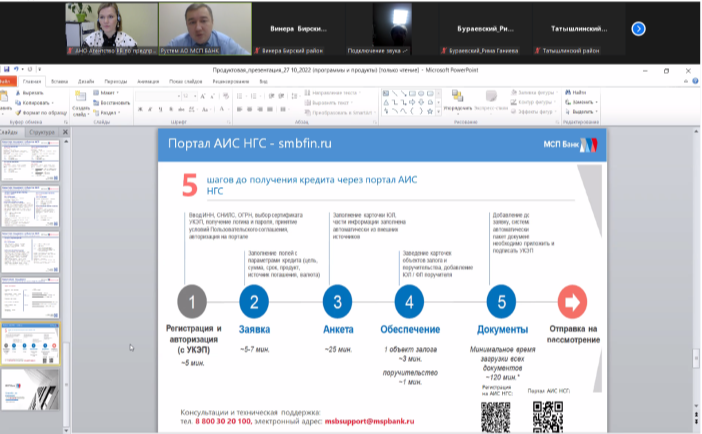This screenshot has width=702, height=434.
Task: Cut selection with the Вырезать command
Action: [30, 93]
